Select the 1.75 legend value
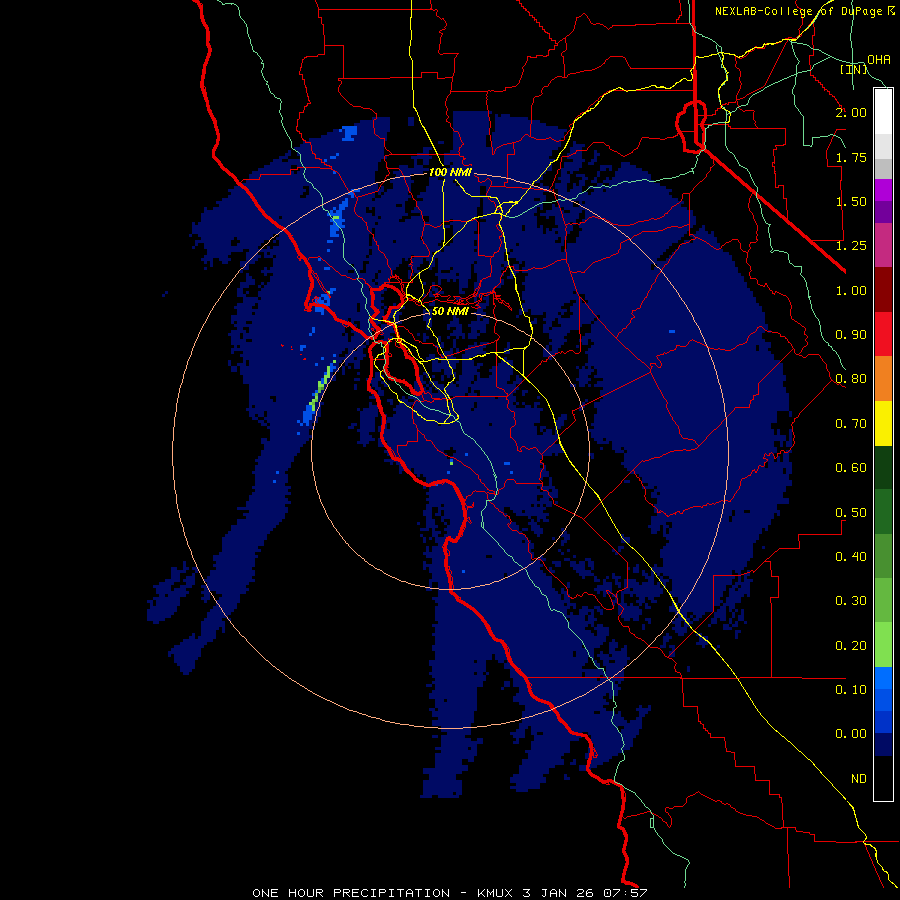This screenshot has height=900, width=900. coord(851,157)
